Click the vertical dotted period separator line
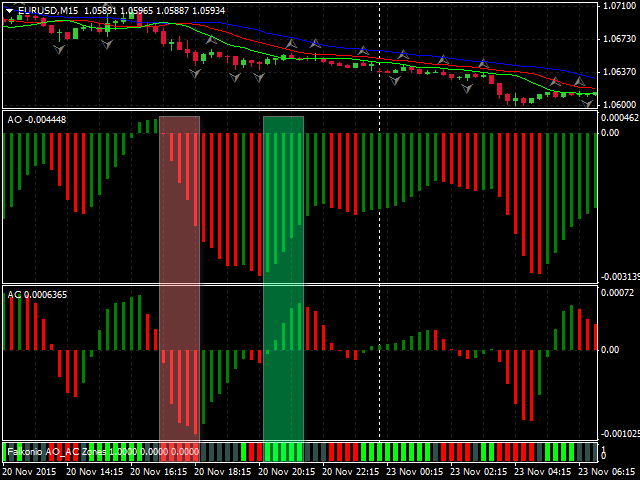 click(x=379, y=200)
